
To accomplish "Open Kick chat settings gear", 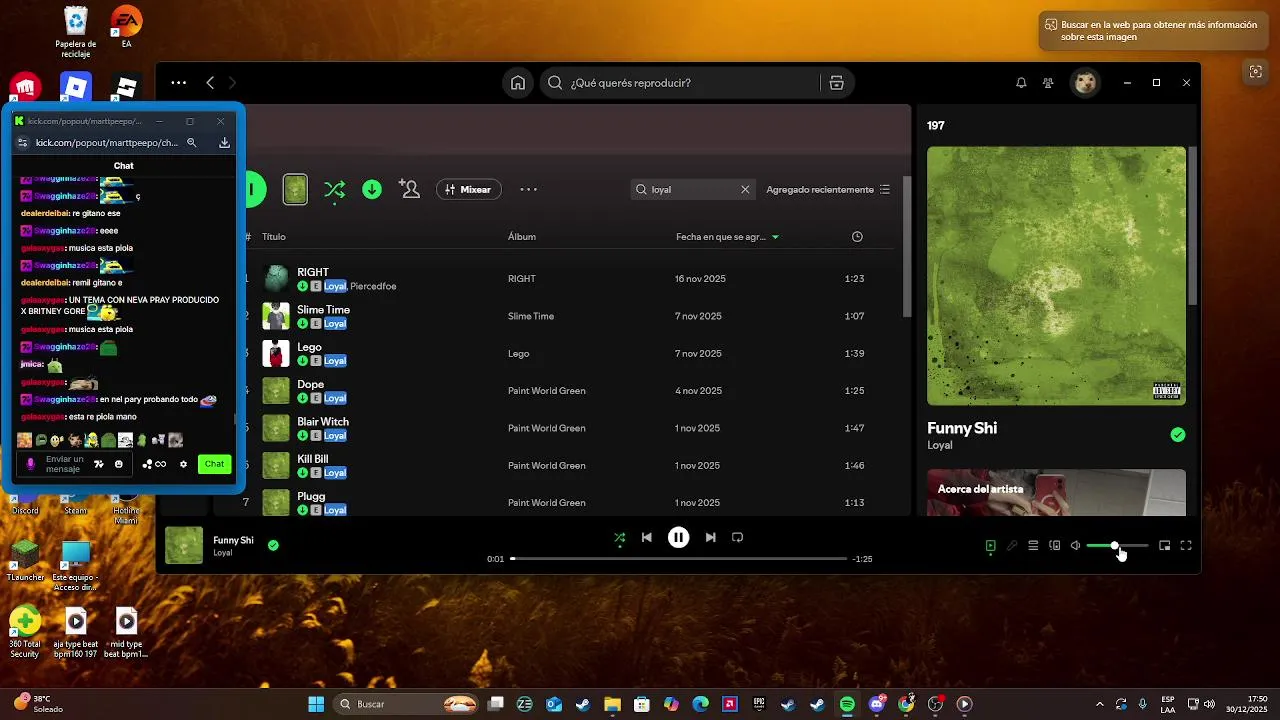I will 183,464.
